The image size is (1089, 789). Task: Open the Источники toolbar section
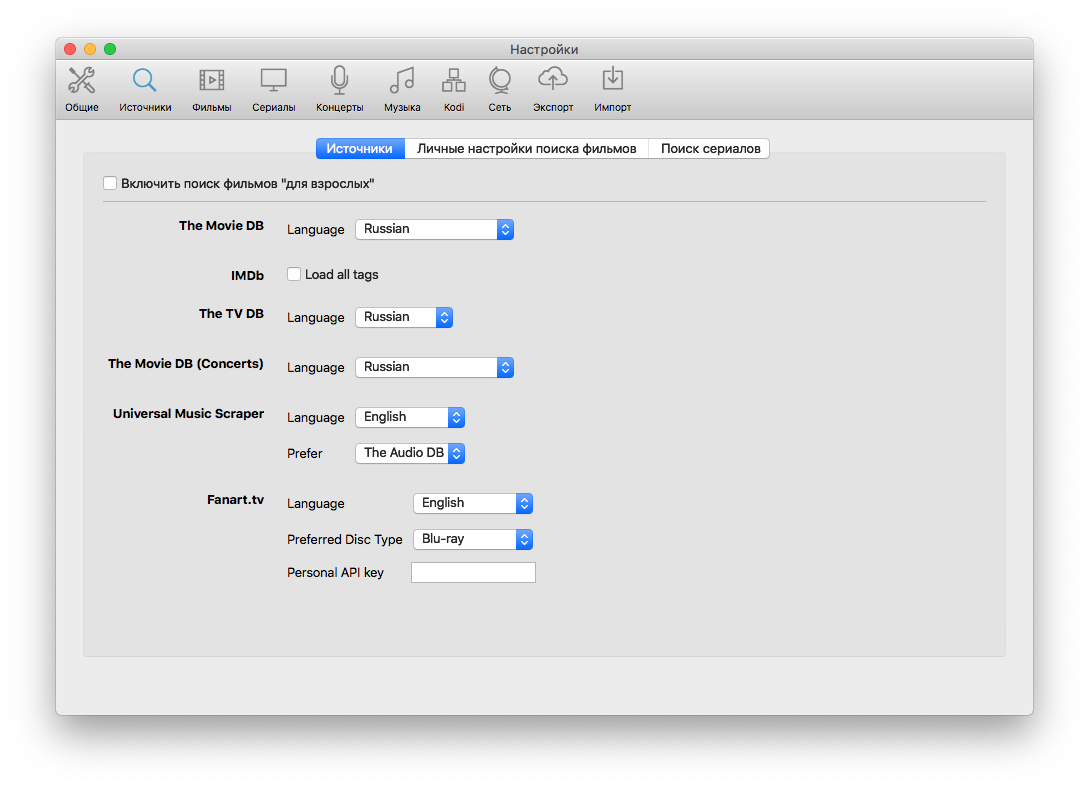tap(144, 89)
